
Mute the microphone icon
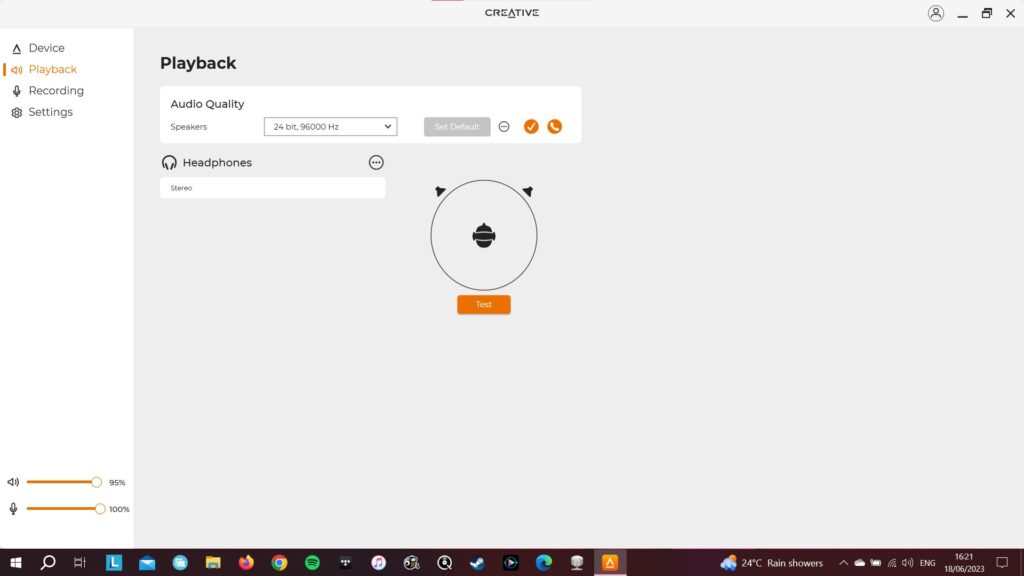coord(13,509)
